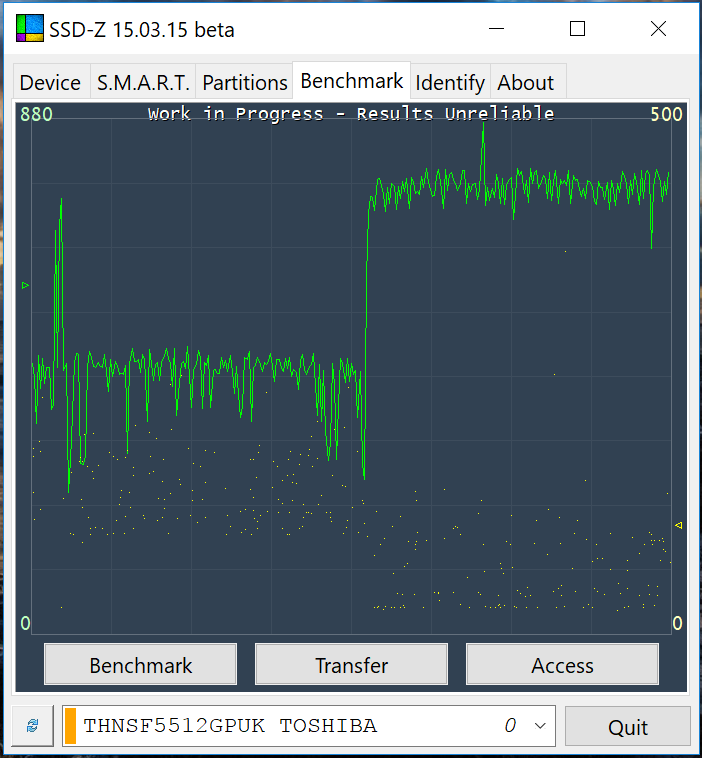Click the orange drive color indicator
The width and height of the screenshot is (702, 758).
click(x=71, y=726)
